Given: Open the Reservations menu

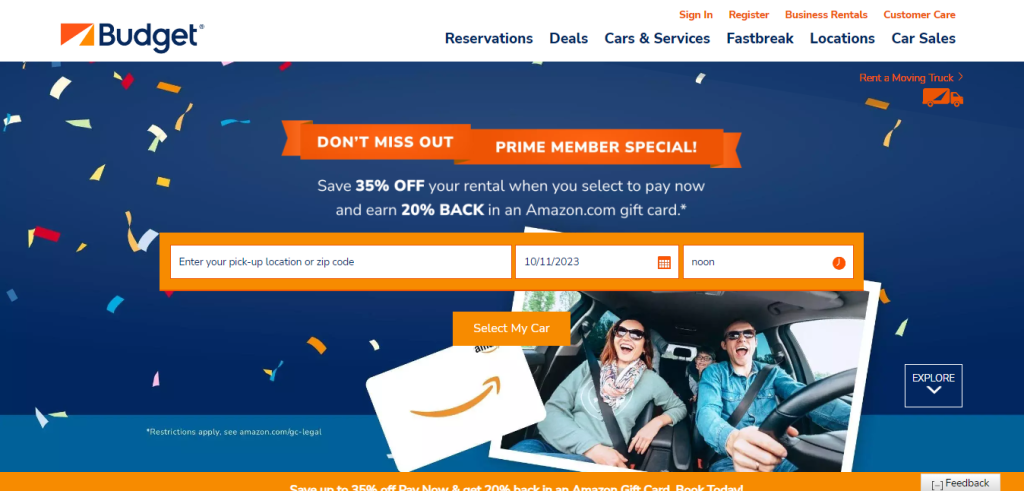Looking at the screenshot, I should pos(488,39).
